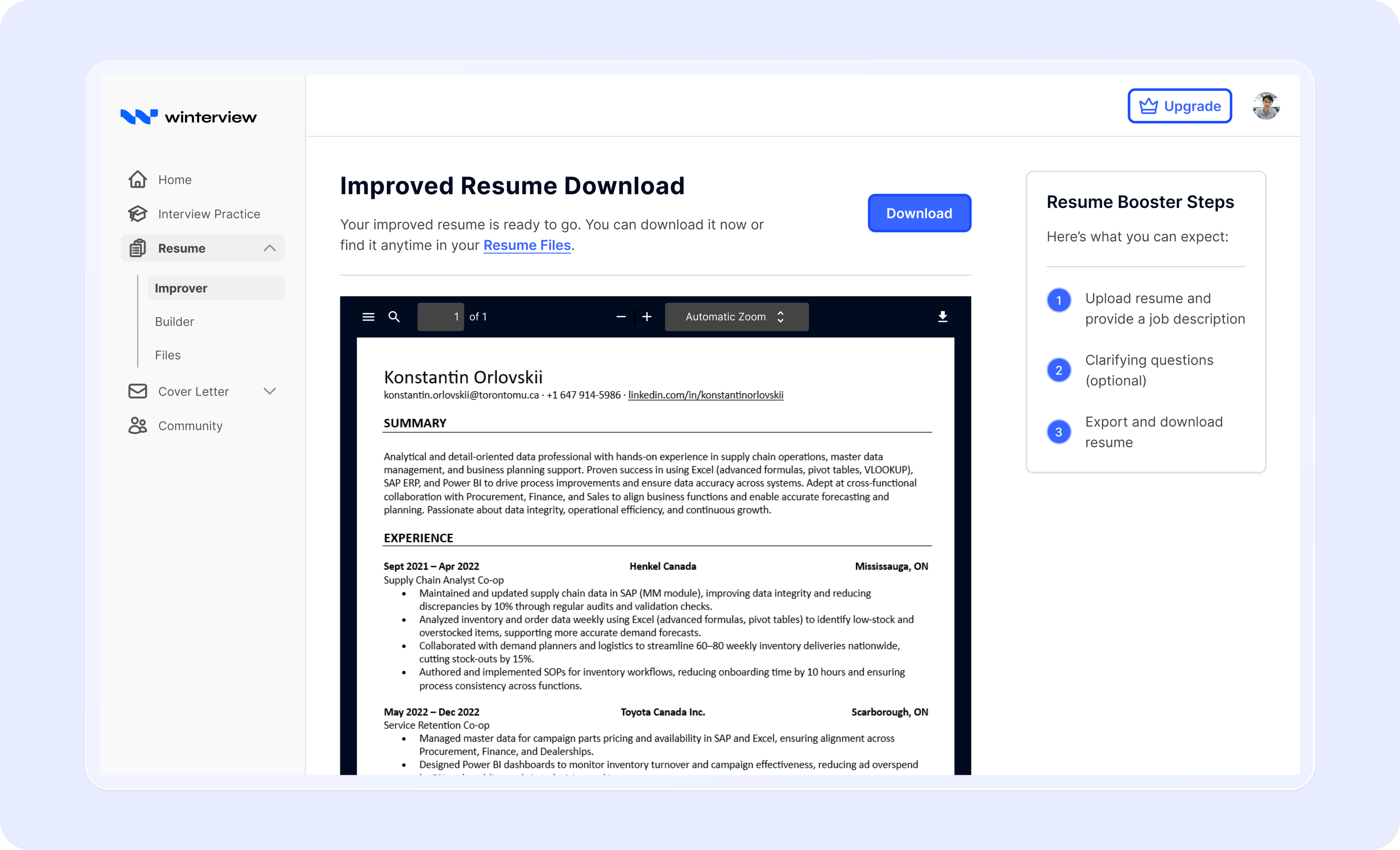Go to Community page
Image resolution: width=1400 pixels, height=850 pixels.
coord(203,426)
